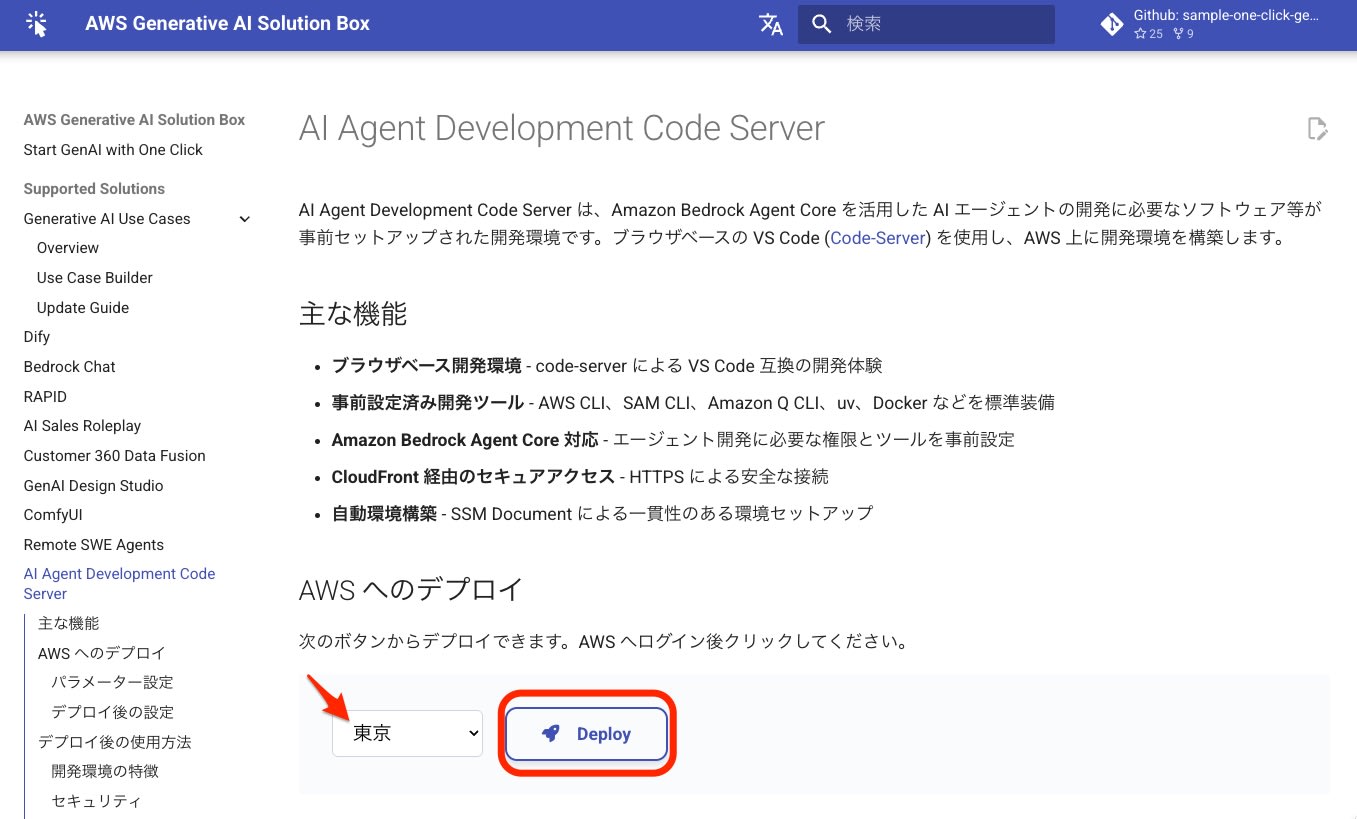This screenshot has height=819, width=1357.
Task: Select Bedrock Chat in the sidebar
Action: point(69,367)
